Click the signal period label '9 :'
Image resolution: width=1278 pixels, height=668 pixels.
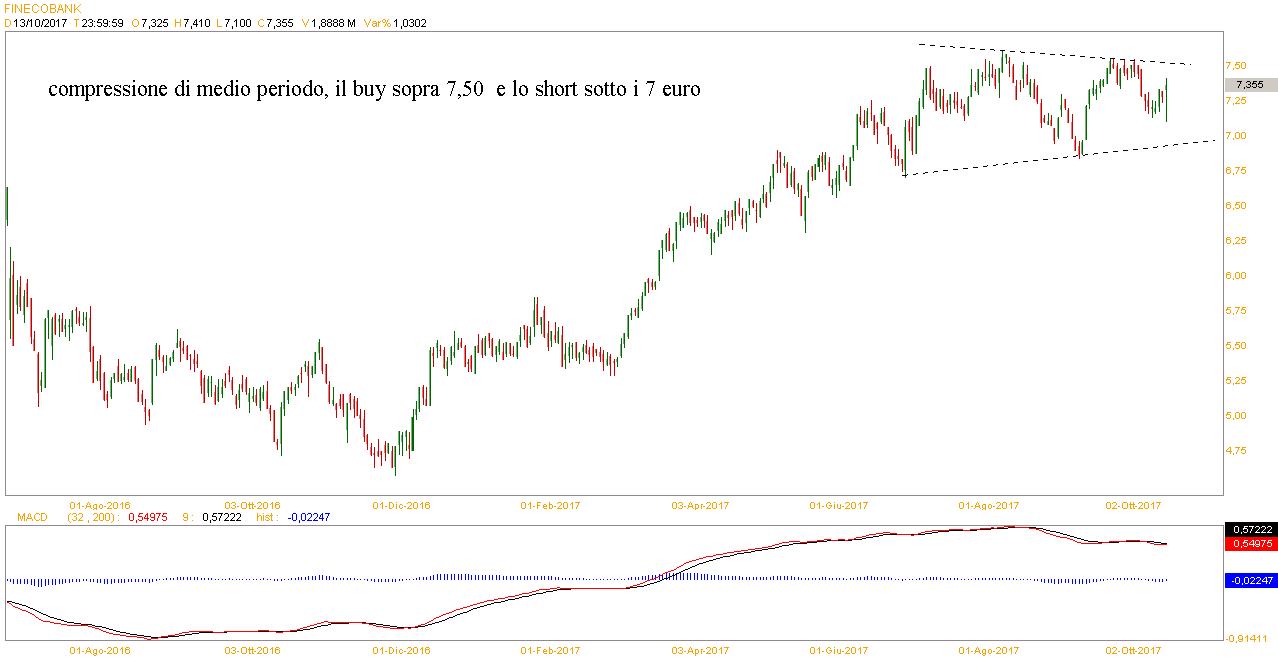pos(188,517)
